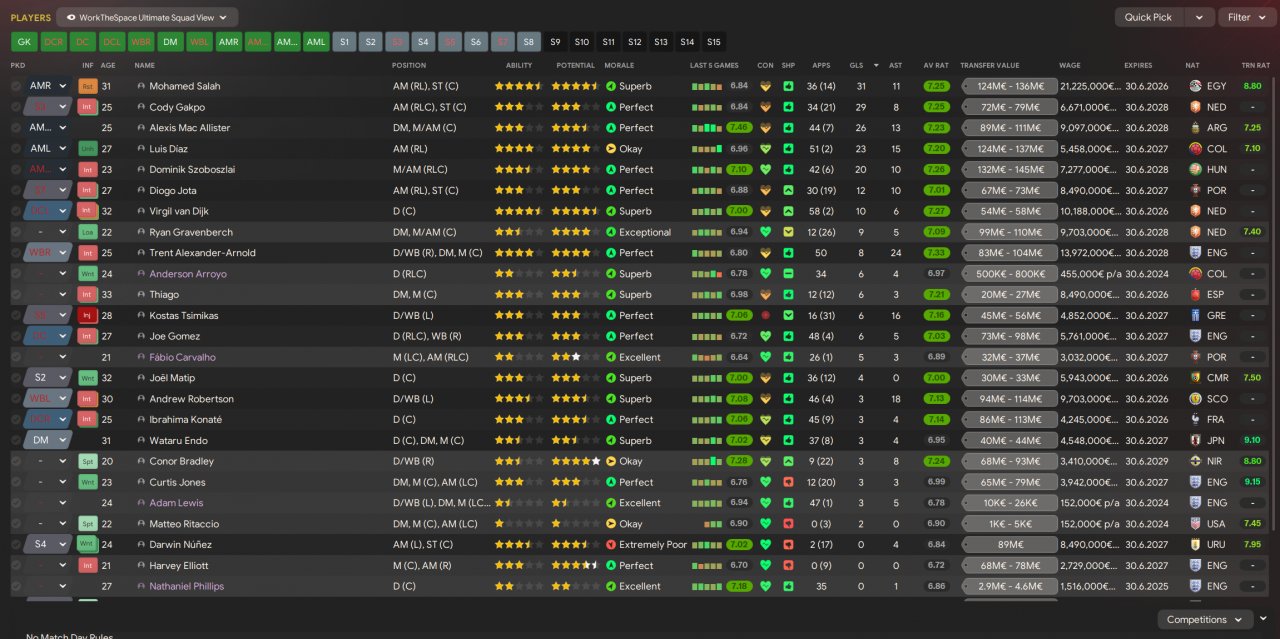The image size is (1280, 639).
Task: Click Salah's 124M€ - 136M€ transfer value bar
Action: (x=1010, y=86)
